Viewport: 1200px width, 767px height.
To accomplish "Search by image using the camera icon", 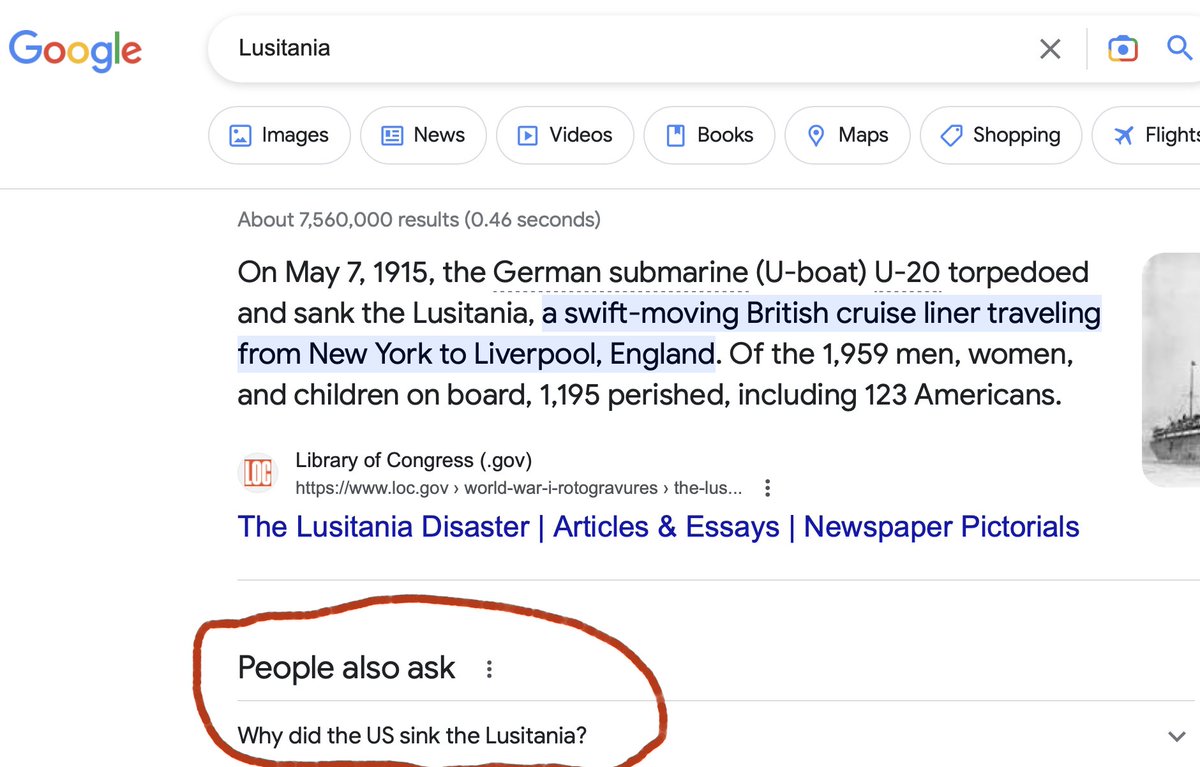I will coord(1122,48).
